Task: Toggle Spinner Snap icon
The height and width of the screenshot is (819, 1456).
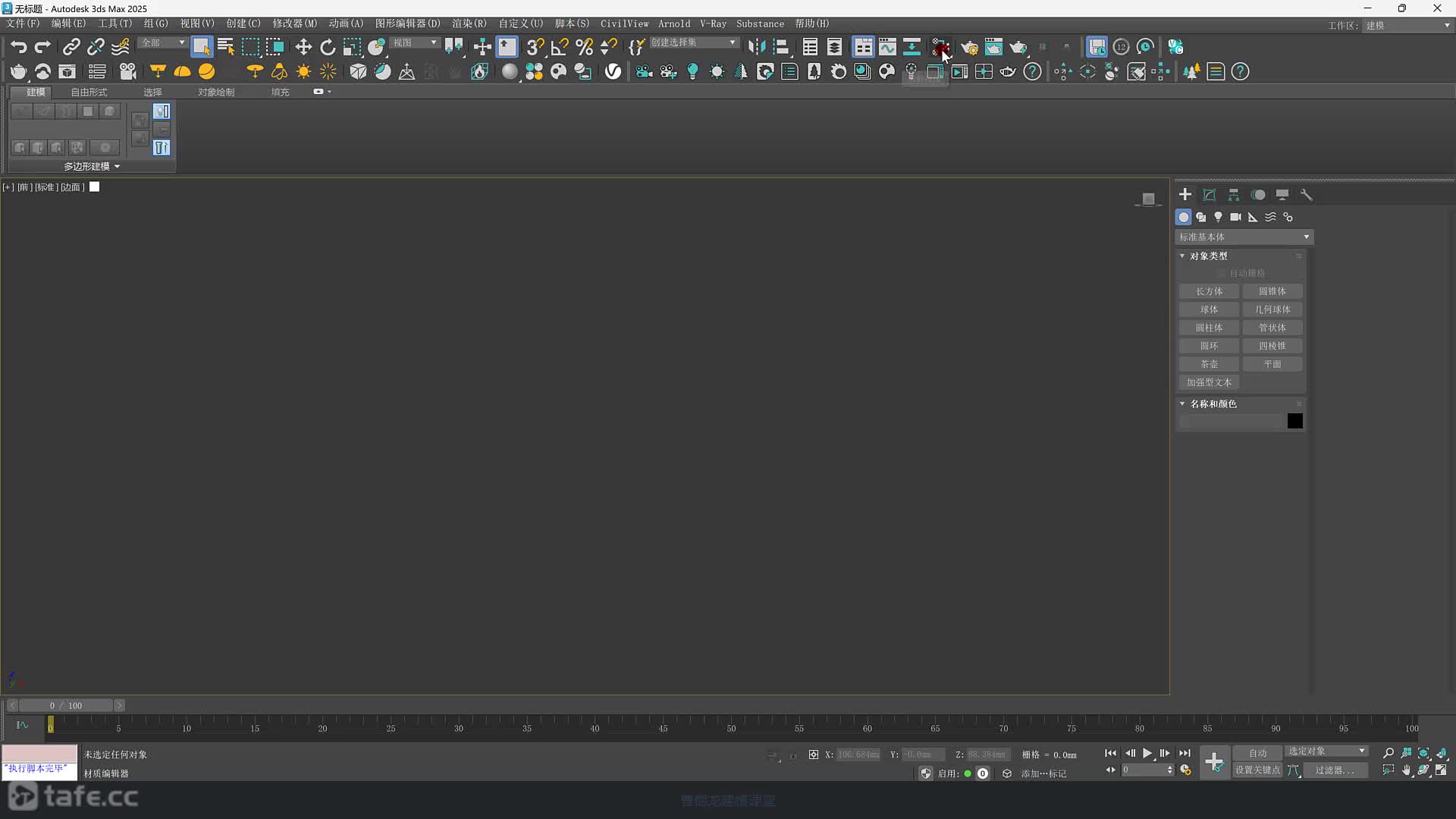Action: tap(608, 47)
